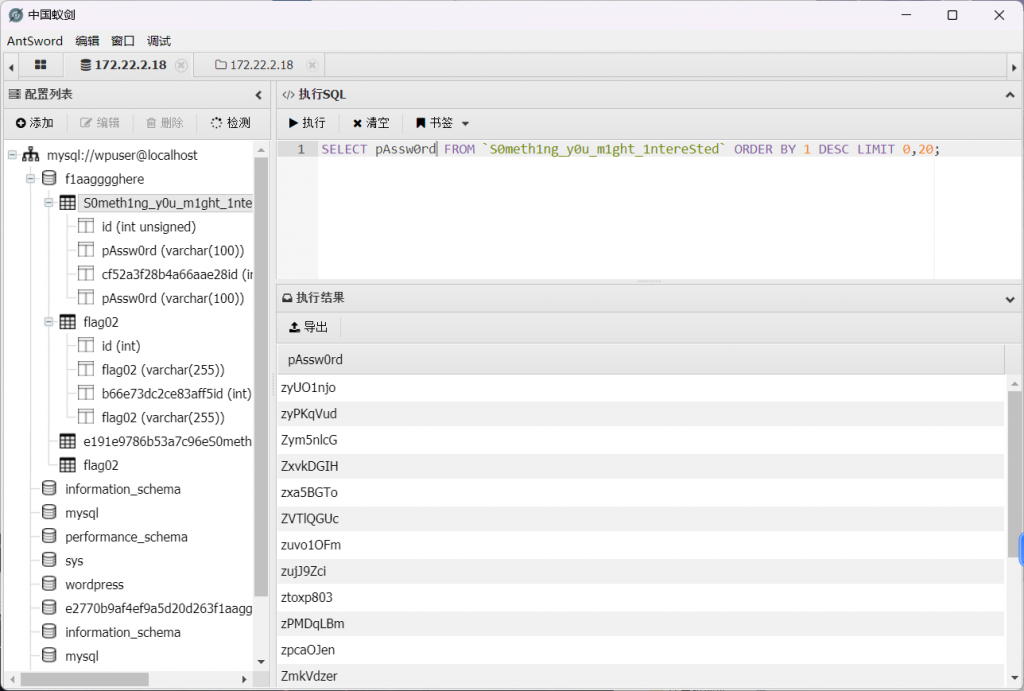This screenshot has width=1024, height=691.
Task: Click the 检测 button
Action: pyautogui.click(x=231, y=123)
